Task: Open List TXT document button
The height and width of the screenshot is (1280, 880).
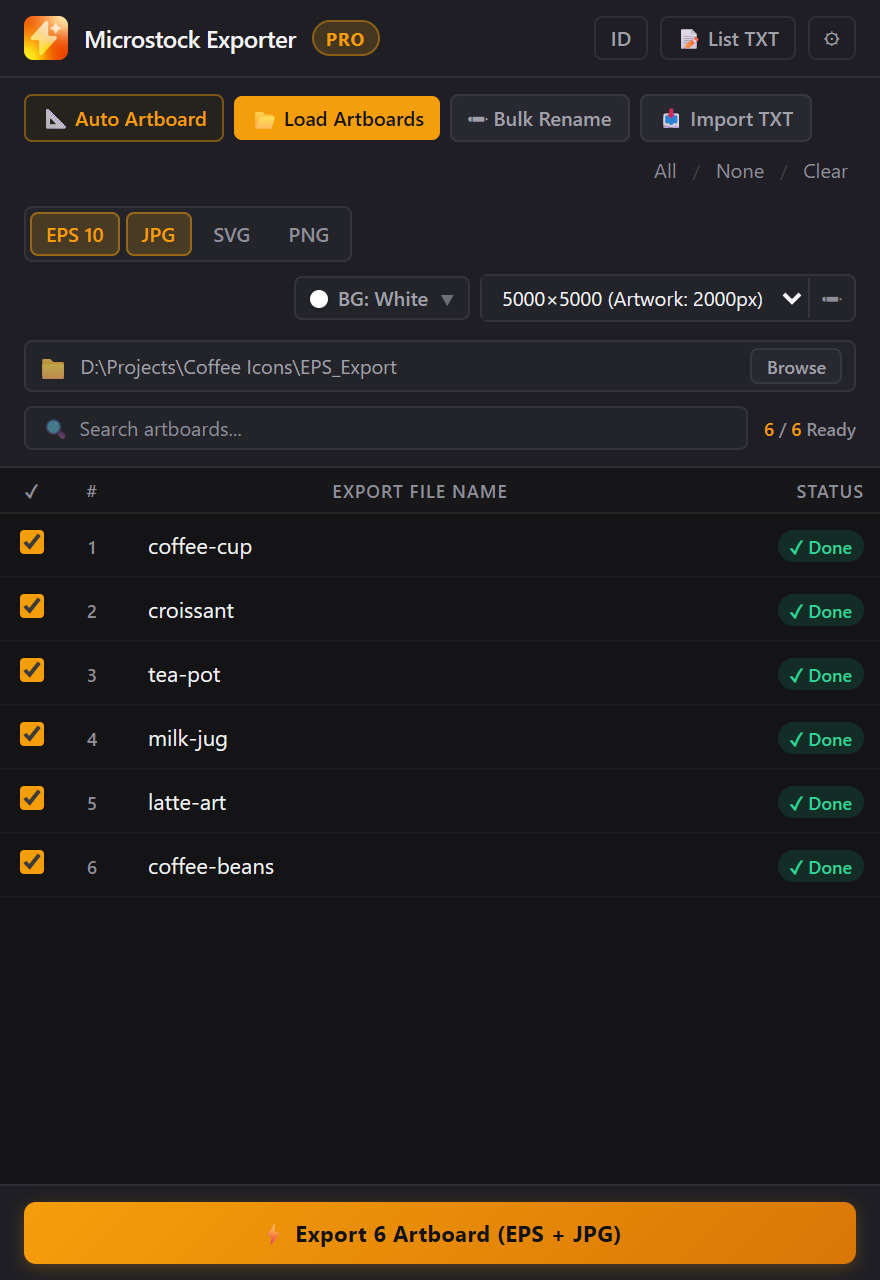Action: coord(728,39)
